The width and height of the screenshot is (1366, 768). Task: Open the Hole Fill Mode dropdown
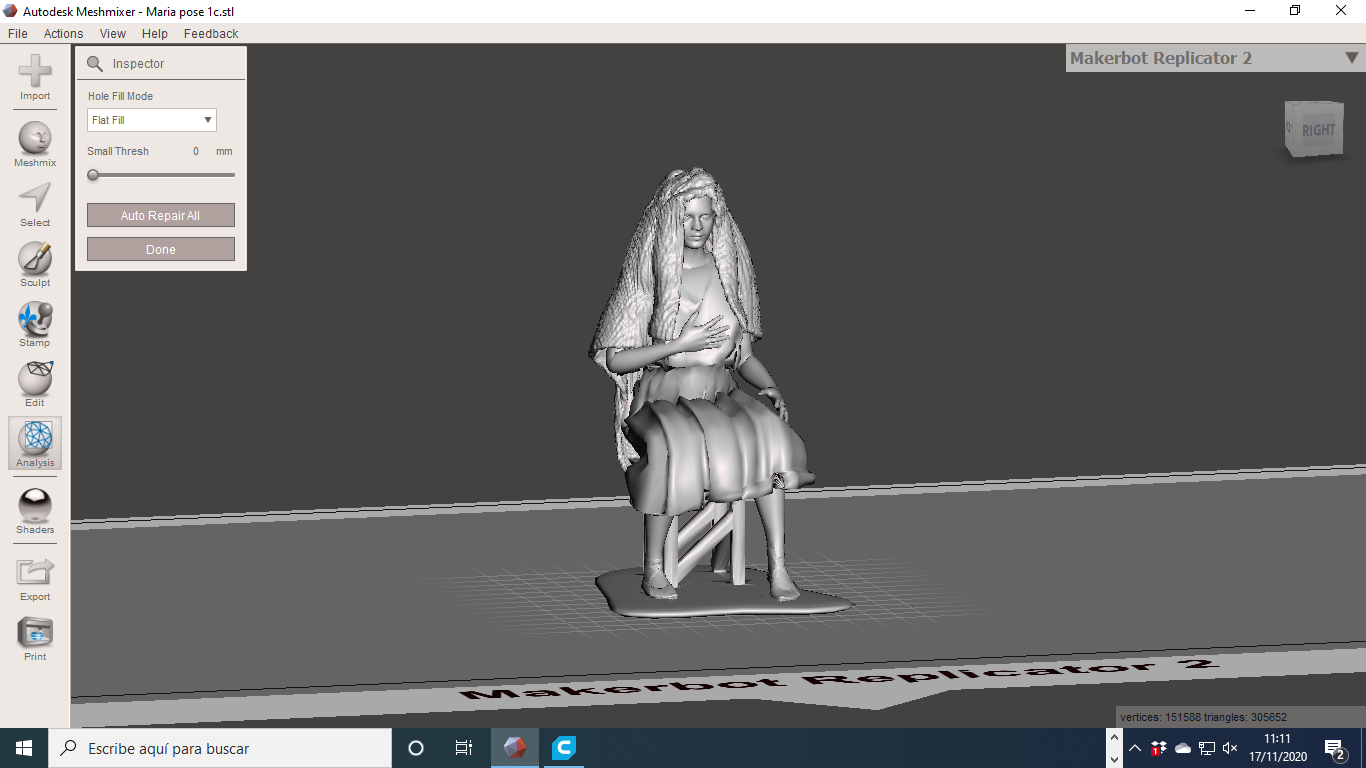click(151, 119)
